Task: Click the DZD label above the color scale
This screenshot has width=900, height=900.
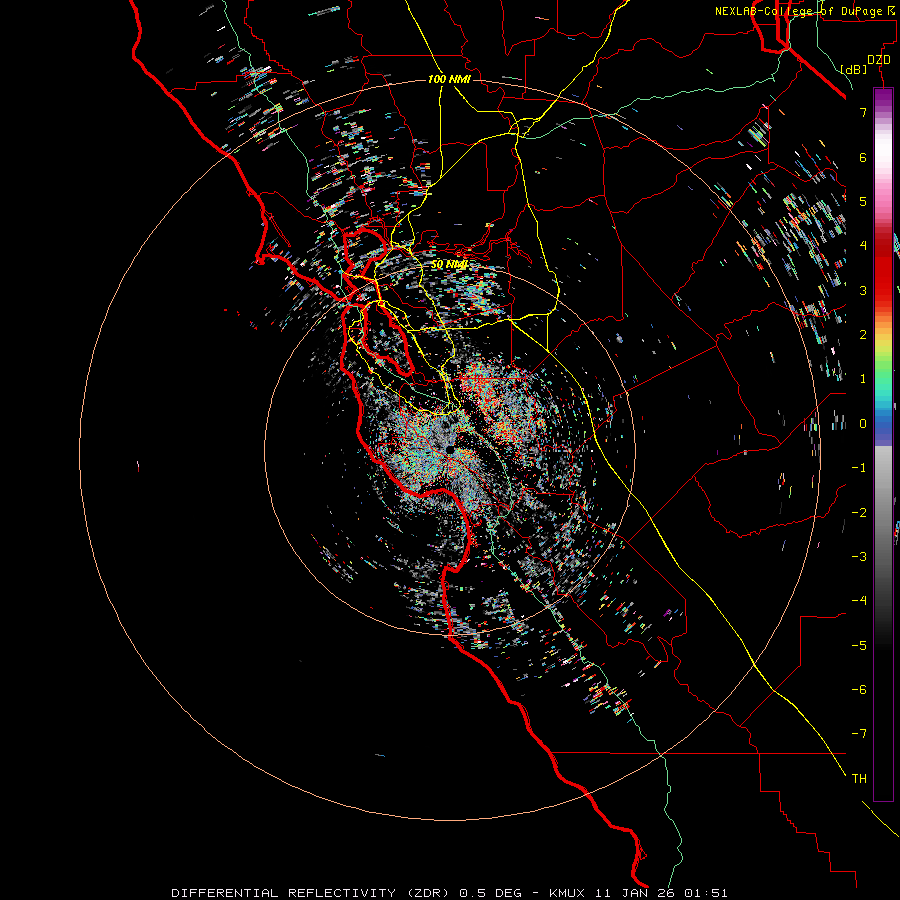Action: [x=879, y=60]
